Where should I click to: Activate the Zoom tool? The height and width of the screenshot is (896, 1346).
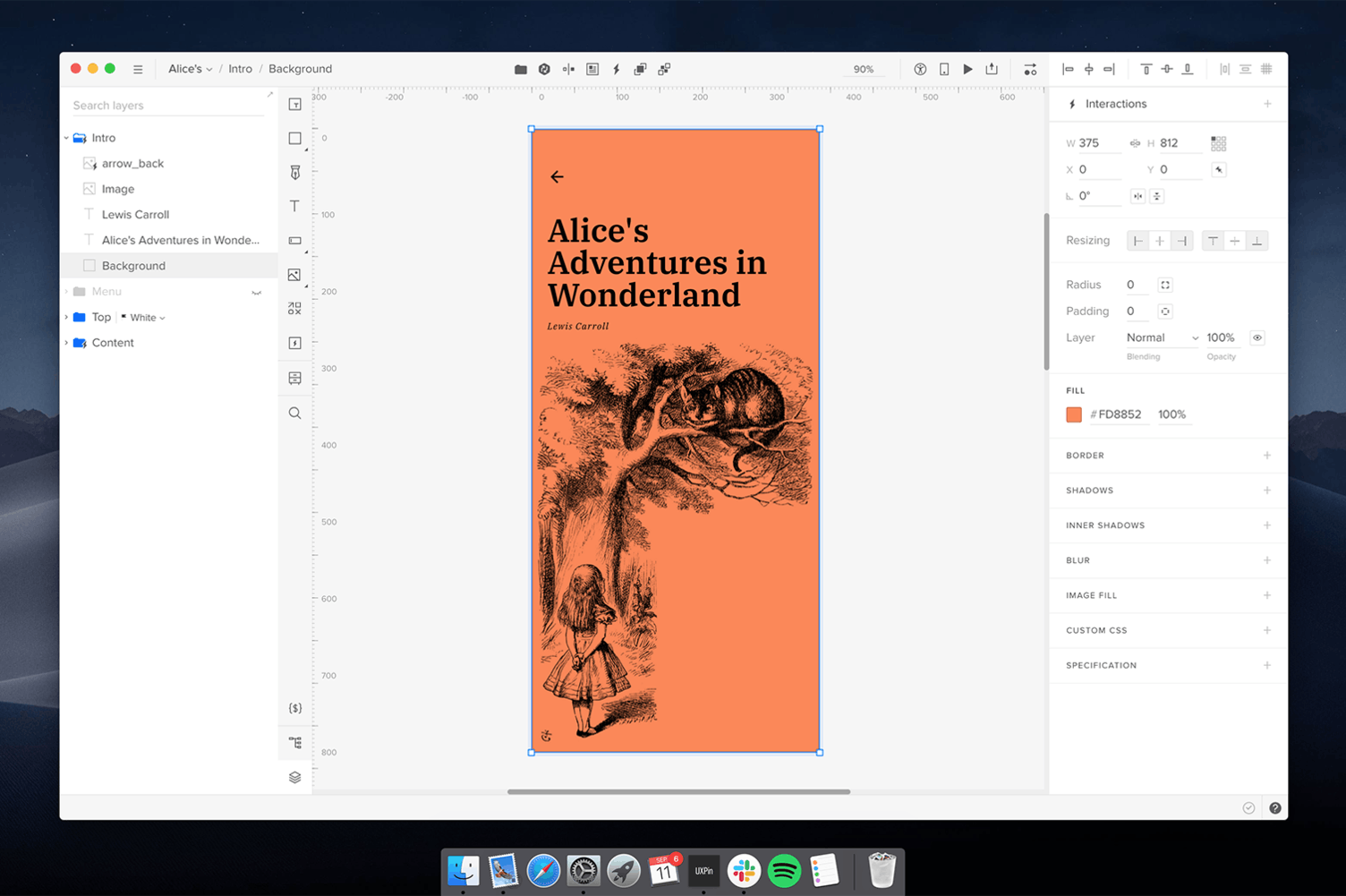pos(294,413)
